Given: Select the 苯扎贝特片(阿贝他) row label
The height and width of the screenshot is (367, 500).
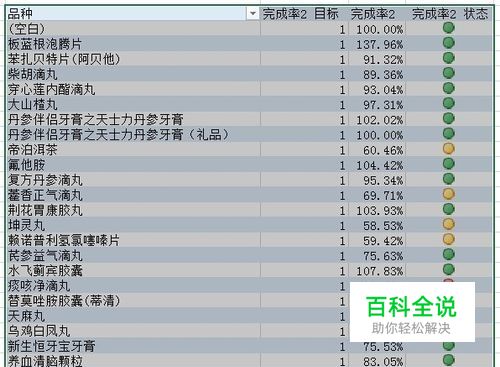Looking at the screenshot, I should pos(64,59).
